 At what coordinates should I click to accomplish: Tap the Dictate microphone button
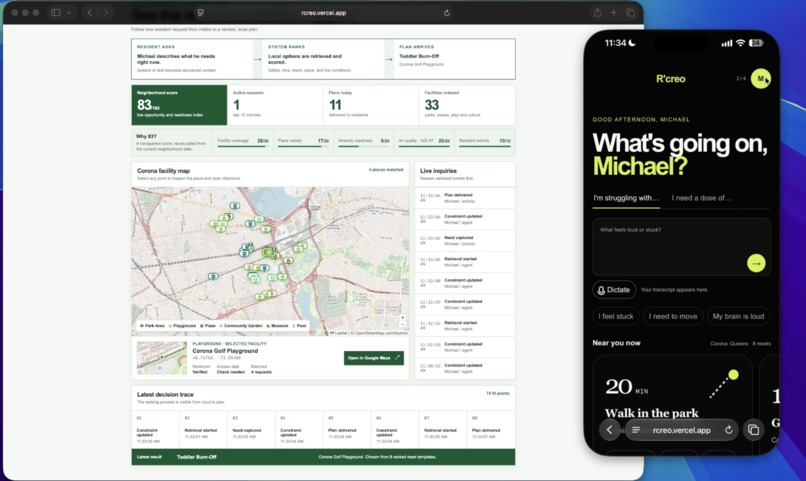tap(614, 290)
